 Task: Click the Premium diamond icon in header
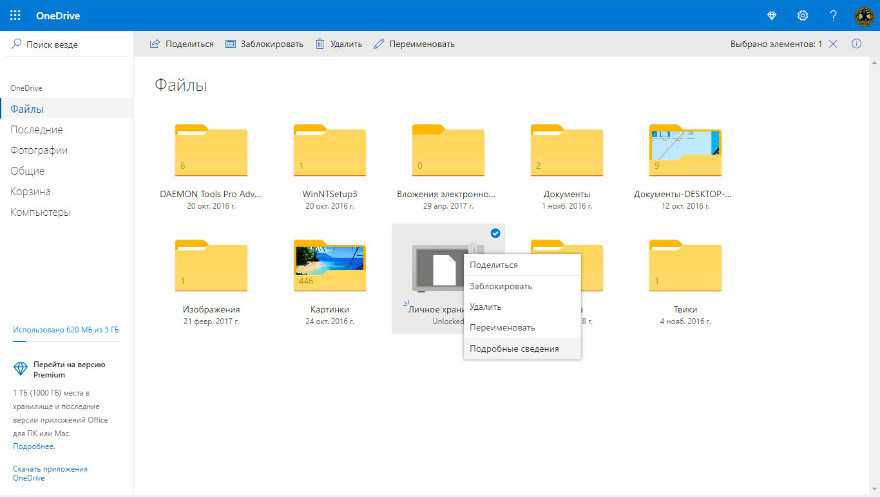click(x=770, y=15)
